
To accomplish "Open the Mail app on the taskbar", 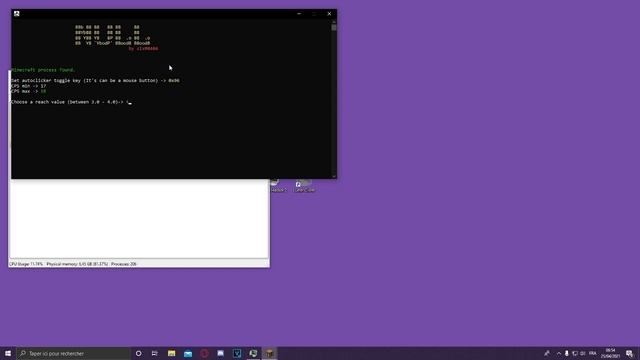I will click(188, 353).
